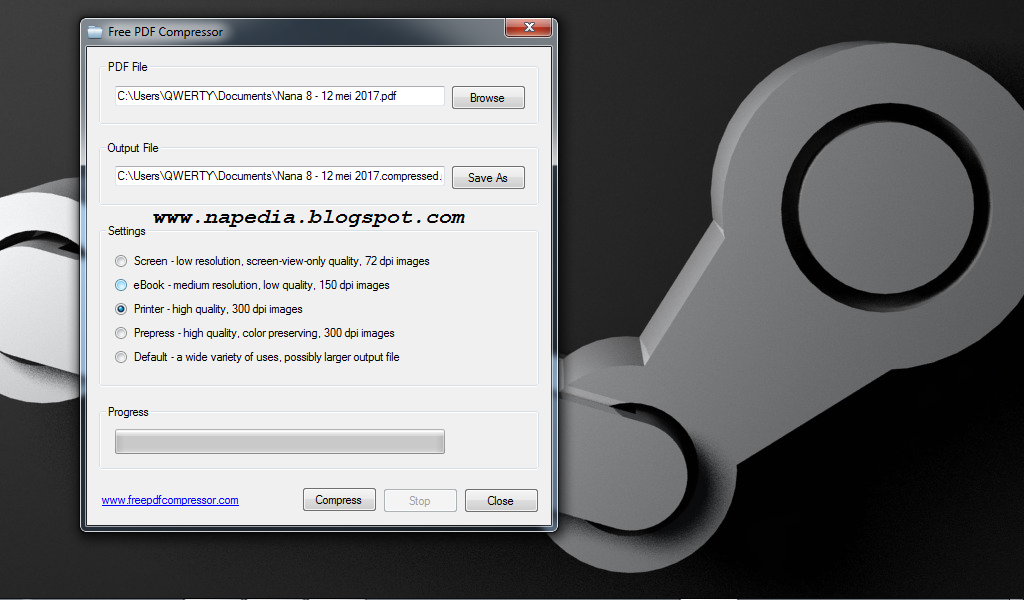Click the Settings group label
This screenshot has height=600, width=1024.
127,231
